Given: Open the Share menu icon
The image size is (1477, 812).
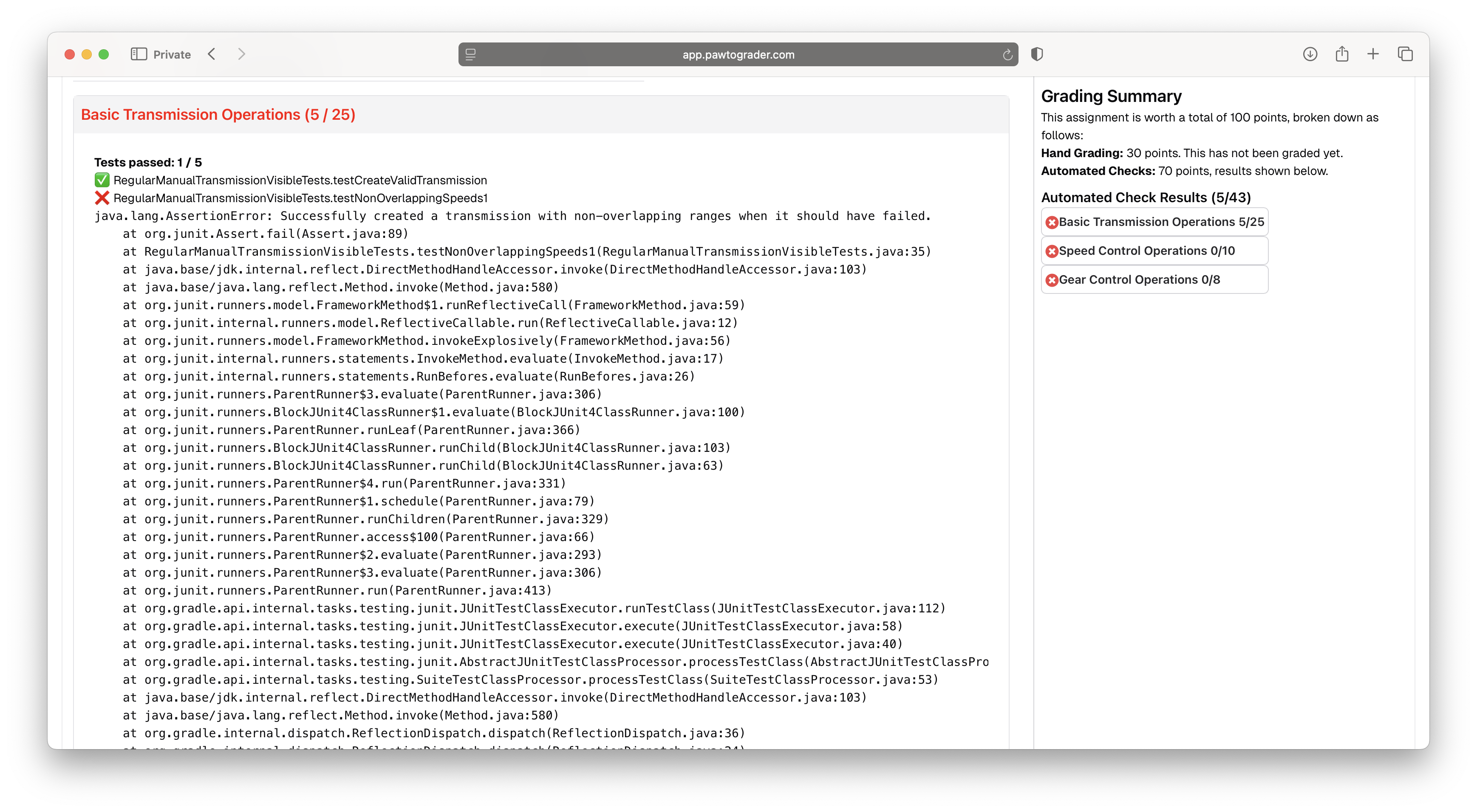Looking at the screenshot, I should point(1342,54).
